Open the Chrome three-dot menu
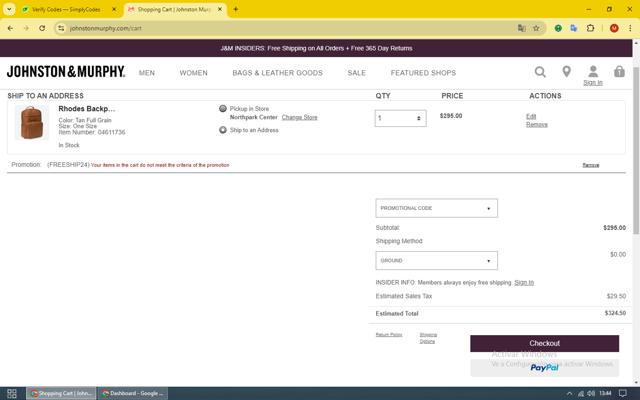640x400 pixels. [x=630, y=28]
